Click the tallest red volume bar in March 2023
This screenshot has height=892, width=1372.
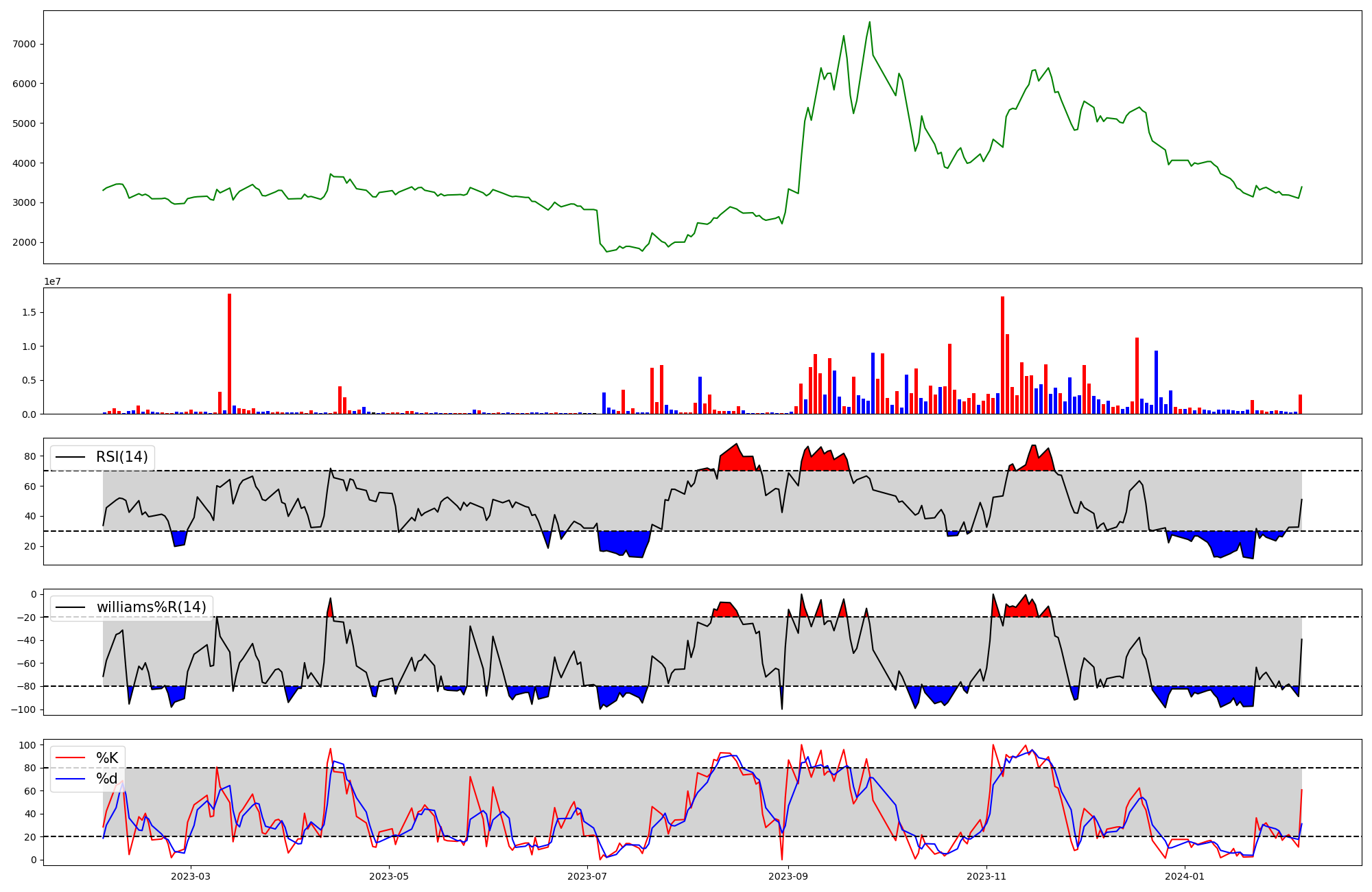click(x=229, y=353)
